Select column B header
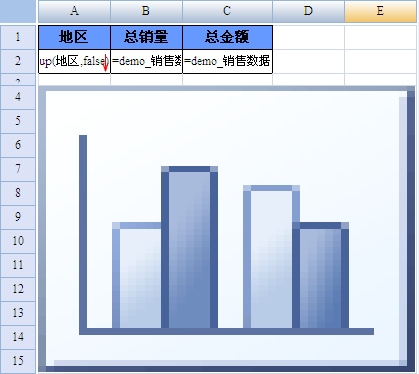 146,11
